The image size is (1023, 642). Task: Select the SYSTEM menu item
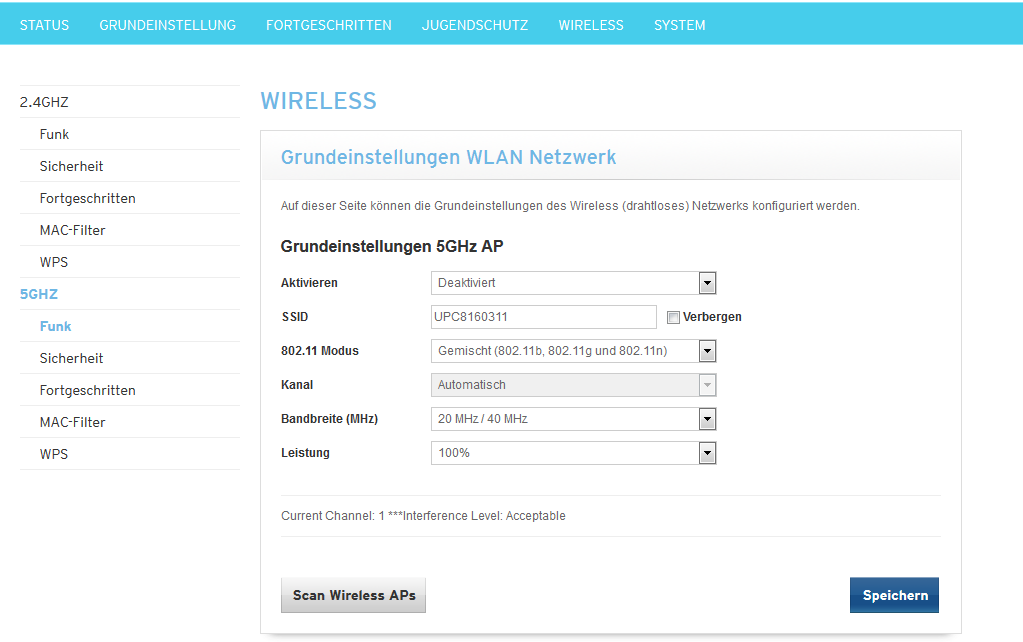click(679, 25)
